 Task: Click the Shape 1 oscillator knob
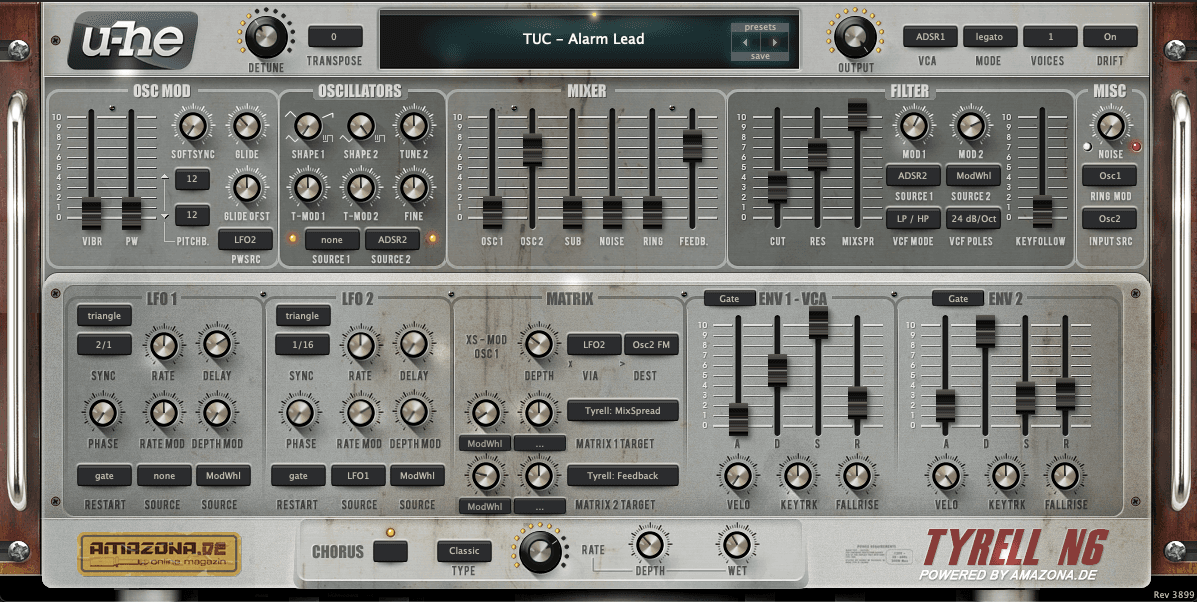308,126
